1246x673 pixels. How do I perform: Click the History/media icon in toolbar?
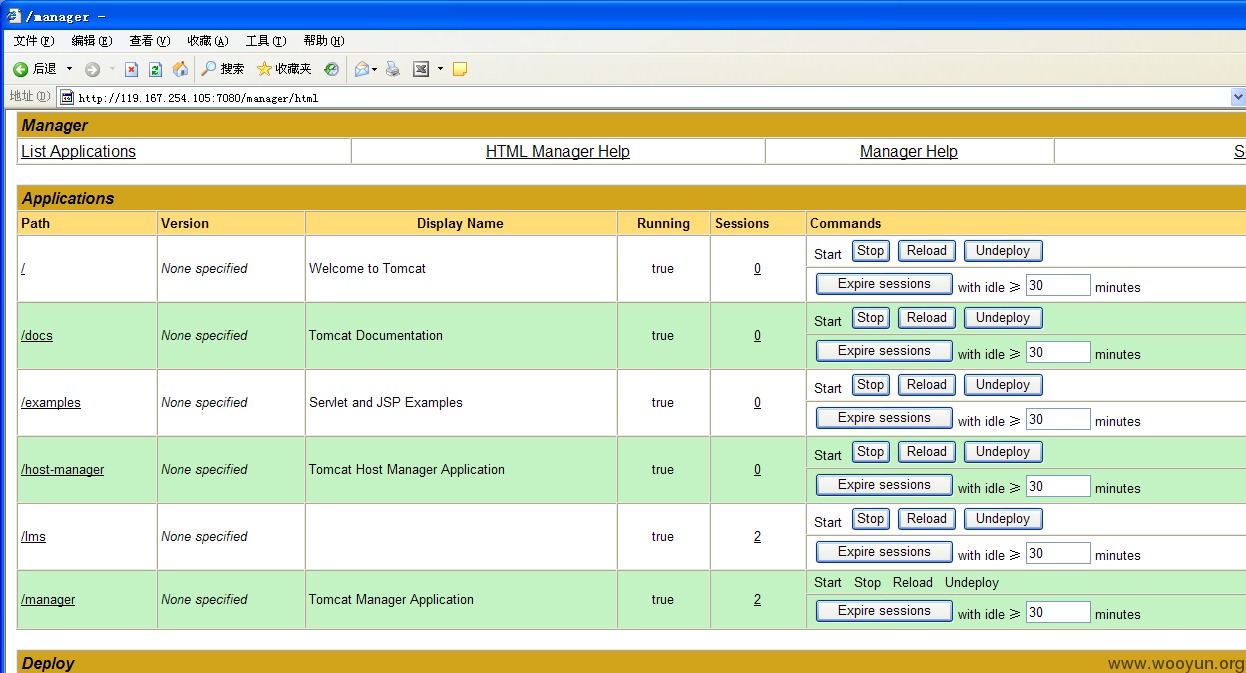331,69
